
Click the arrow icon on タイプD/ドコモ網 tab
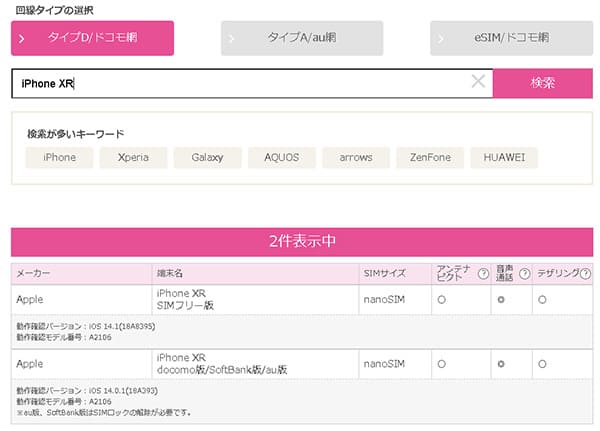click(x=22, y=39)
